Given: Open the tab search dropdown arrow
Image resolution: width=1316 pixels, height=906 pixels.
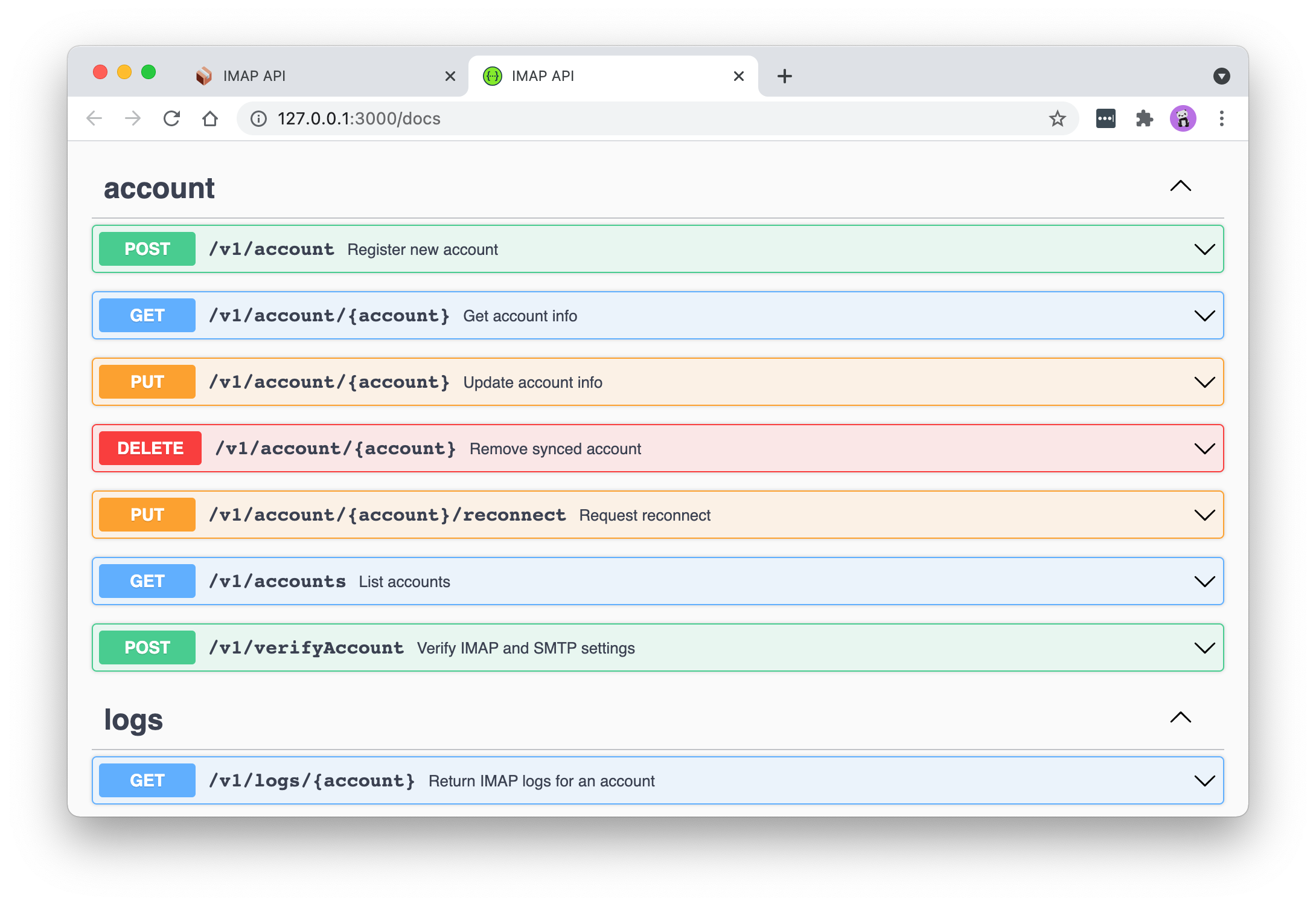Looking at the screenshot, I should click(1221, 76).
